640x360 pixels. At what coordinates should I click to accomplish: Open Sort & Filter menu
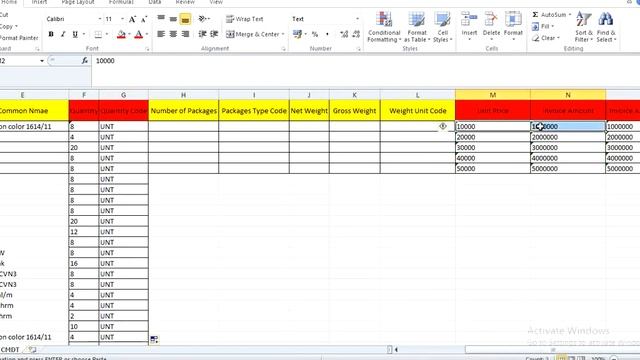[x=584, y=27]
